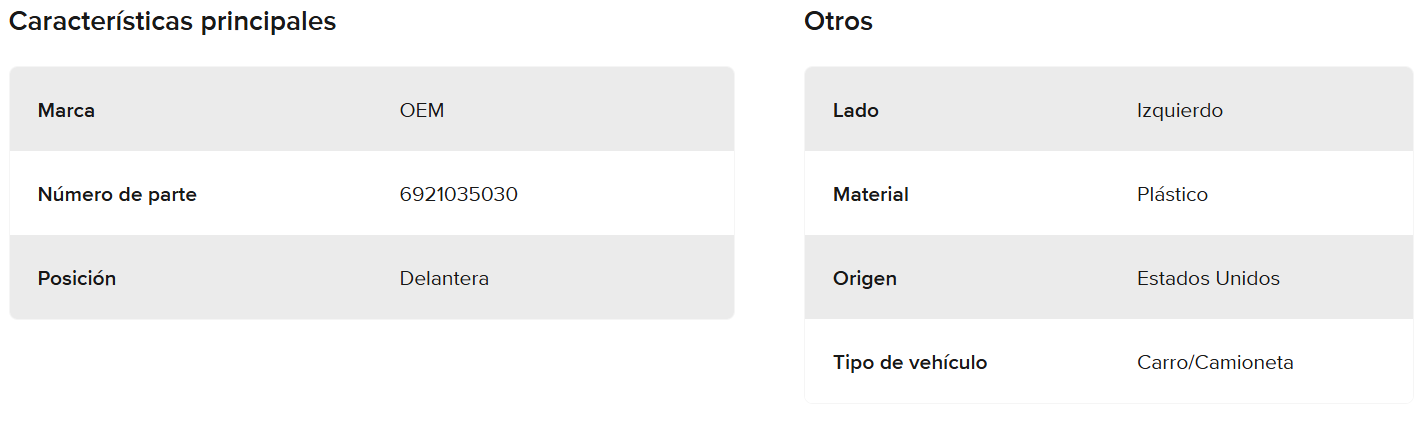Select the Material label
This screenshot has width=1427, height=426.
click(x=871, y=195)
